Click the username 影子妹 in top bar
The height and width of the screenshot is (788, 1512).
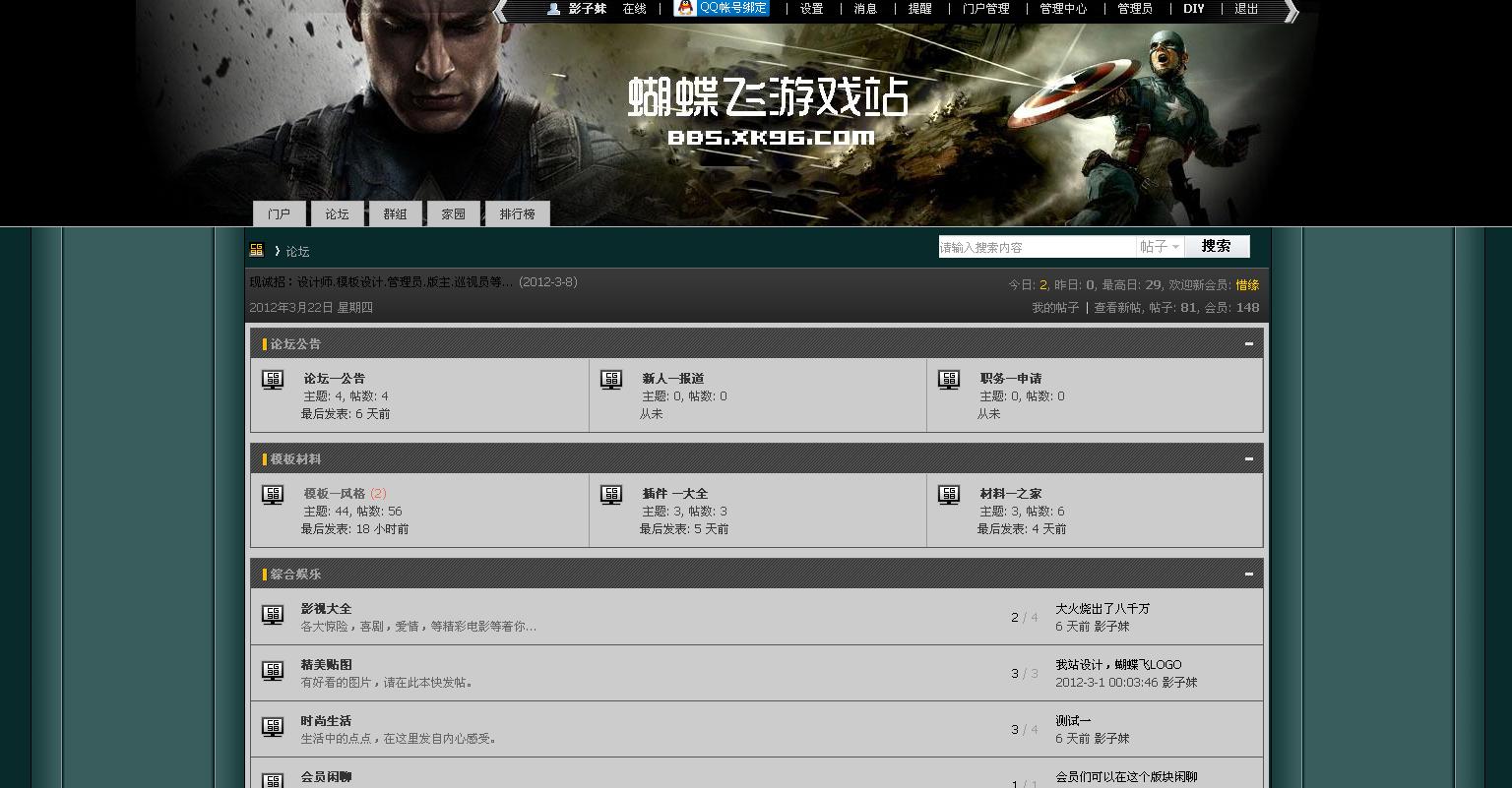[x=588, y=9]
